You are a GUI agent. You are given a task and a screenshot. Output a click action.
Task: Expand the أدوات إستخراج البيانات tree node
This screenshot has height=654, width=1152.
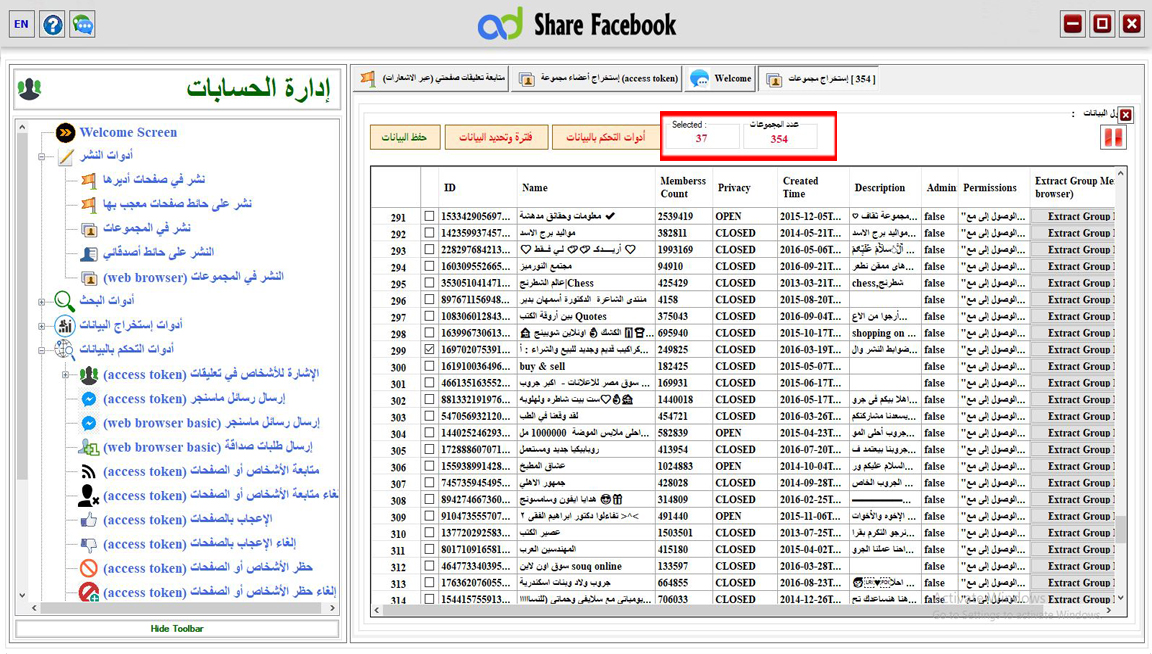point(42,326)
